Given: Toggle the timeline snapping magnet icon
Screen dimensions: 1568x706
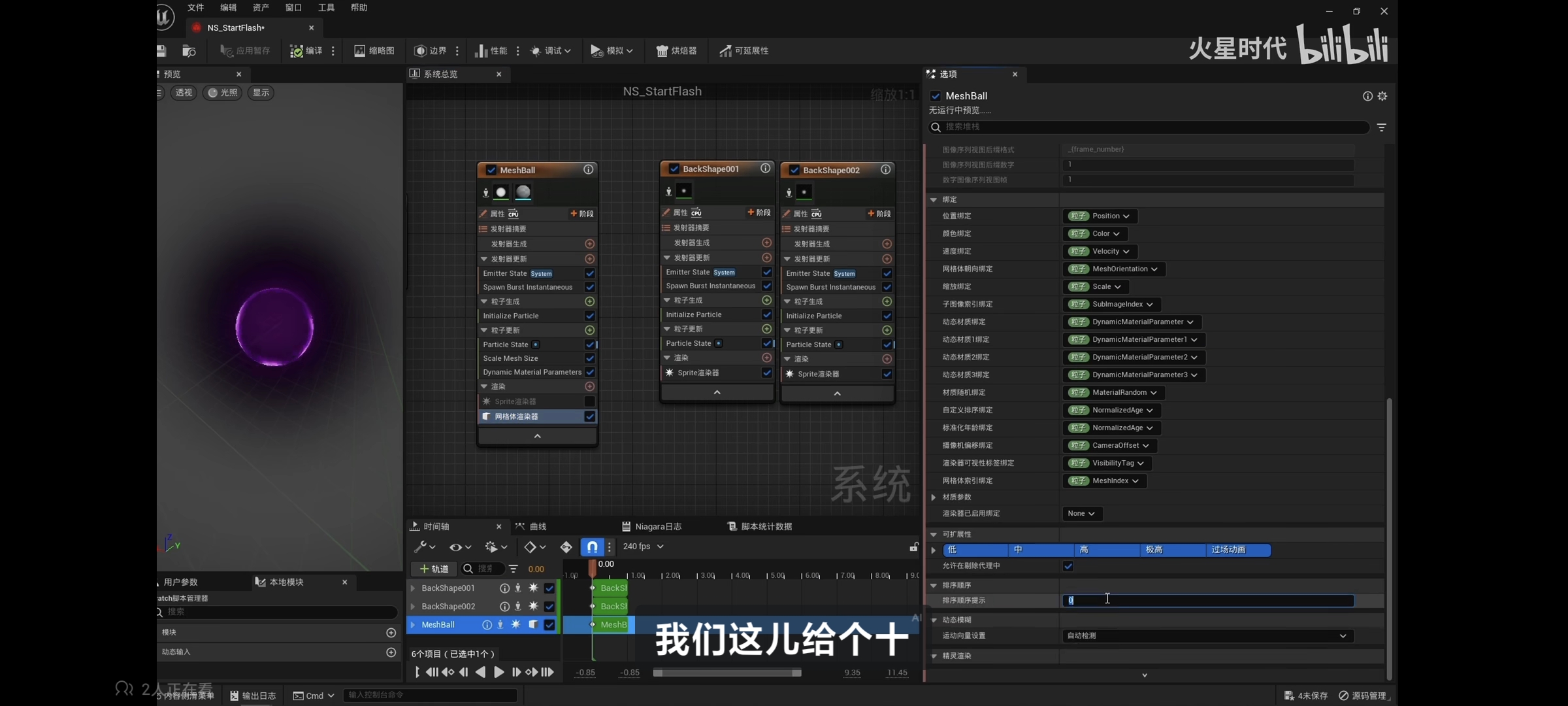Looking at the screenshot, I should pyautogui.click(x=592, y=546).
